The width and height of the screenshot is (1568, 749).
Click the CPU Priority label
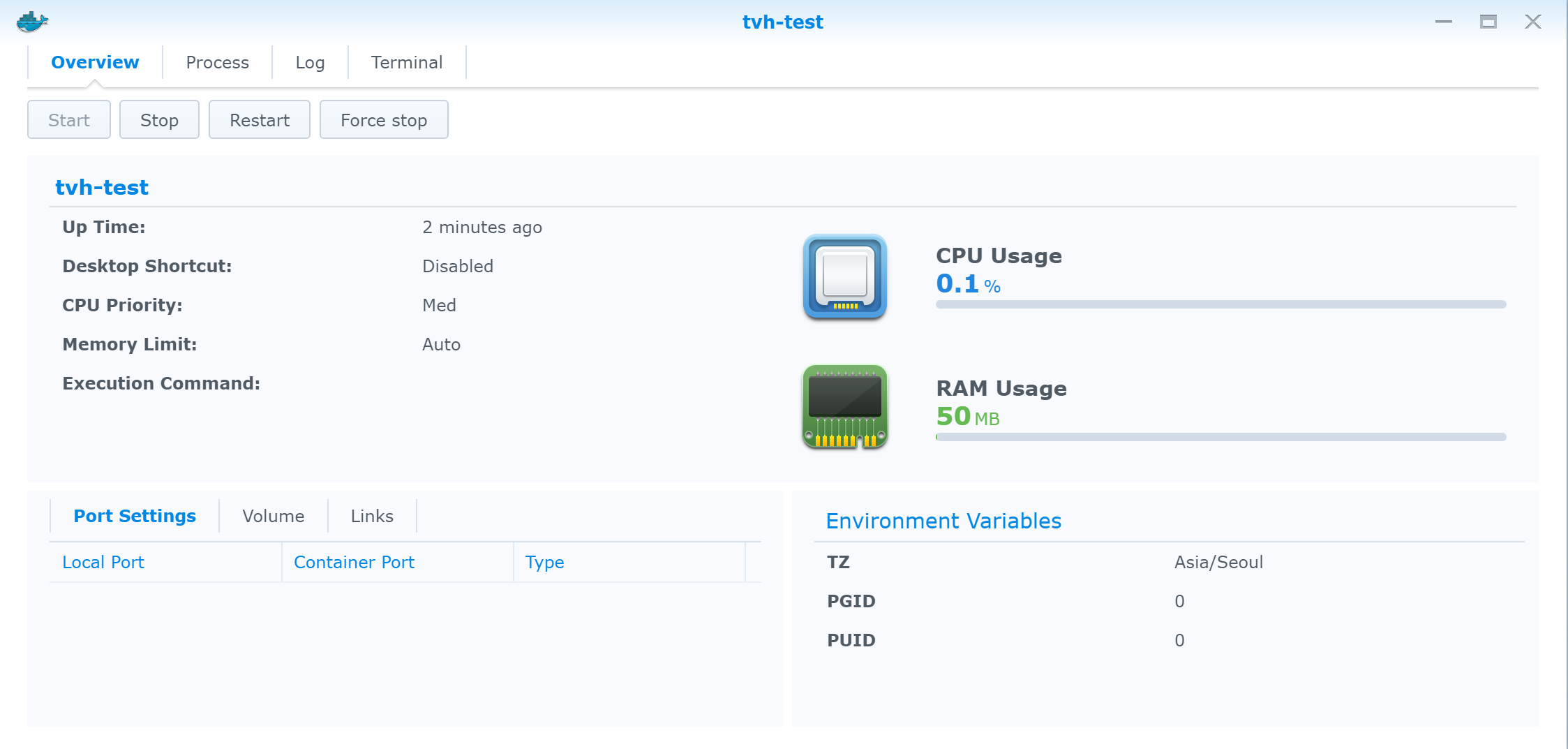(x=122, y=305)
